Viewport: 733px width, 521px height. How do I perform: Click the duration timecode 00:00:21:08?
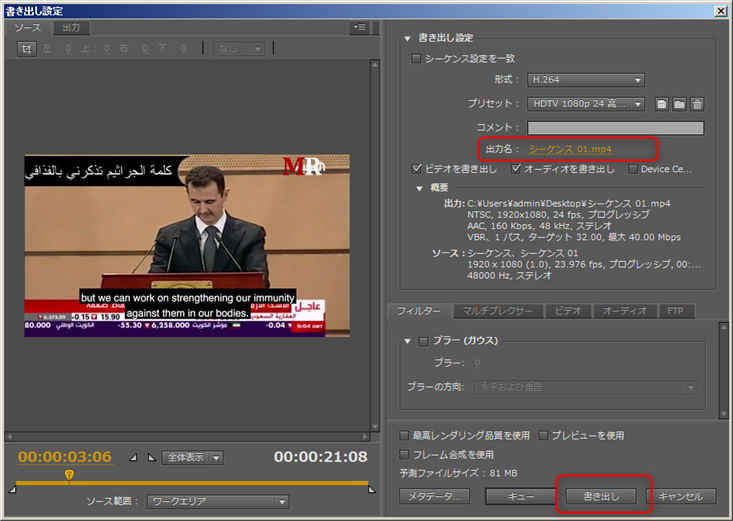[x=321, y=456]
